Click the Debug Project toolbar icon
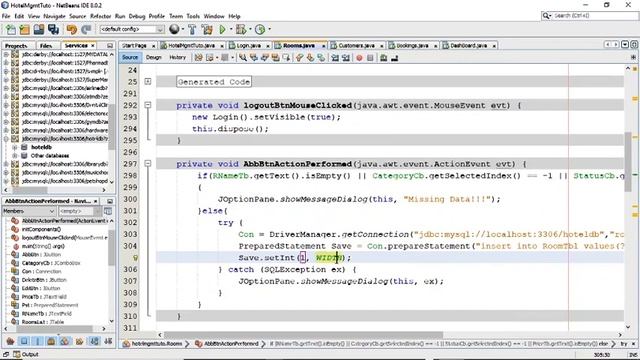 pos(241,29)
